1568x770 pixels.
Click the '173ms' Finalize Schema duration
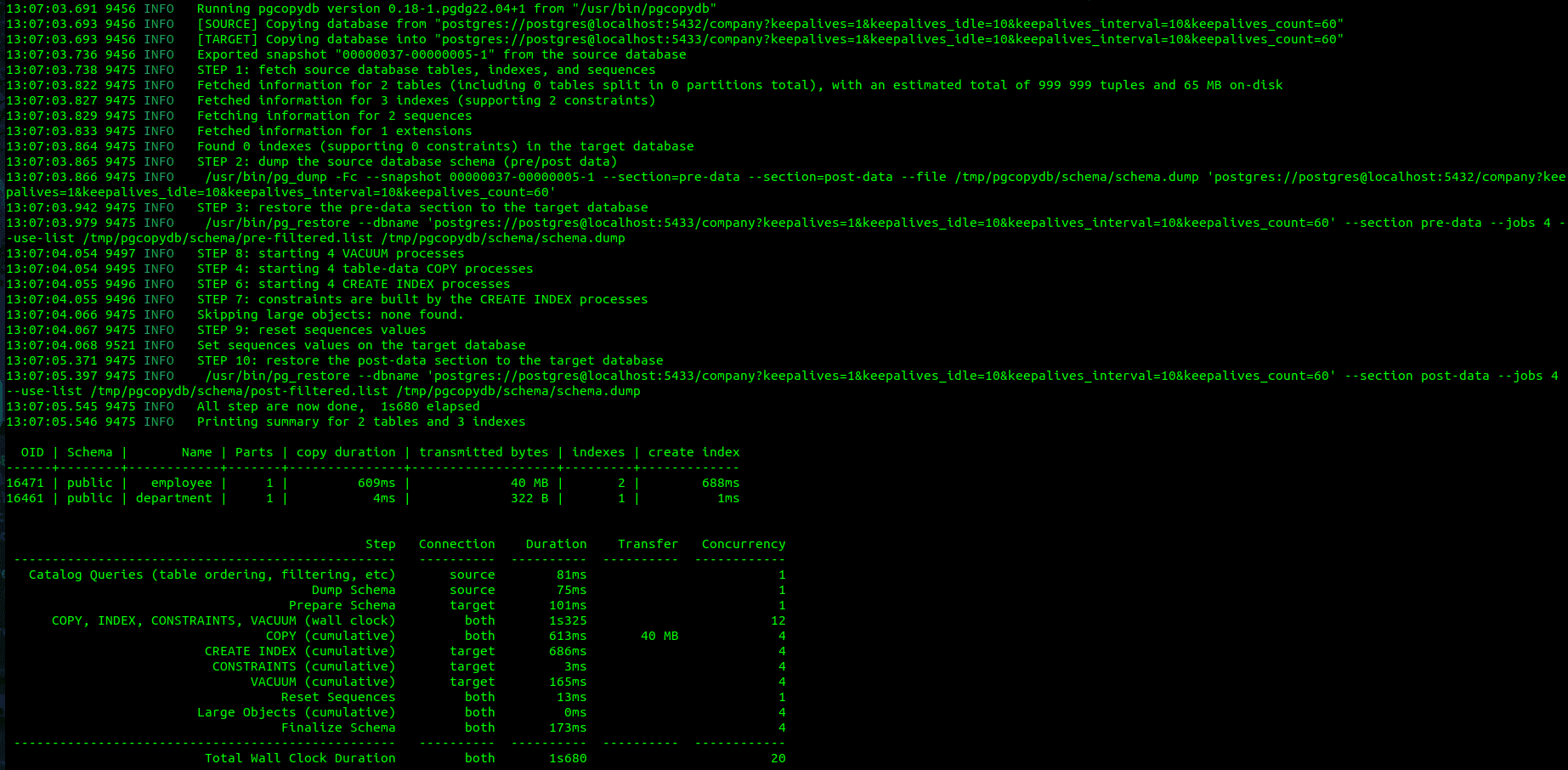(568, 728)
